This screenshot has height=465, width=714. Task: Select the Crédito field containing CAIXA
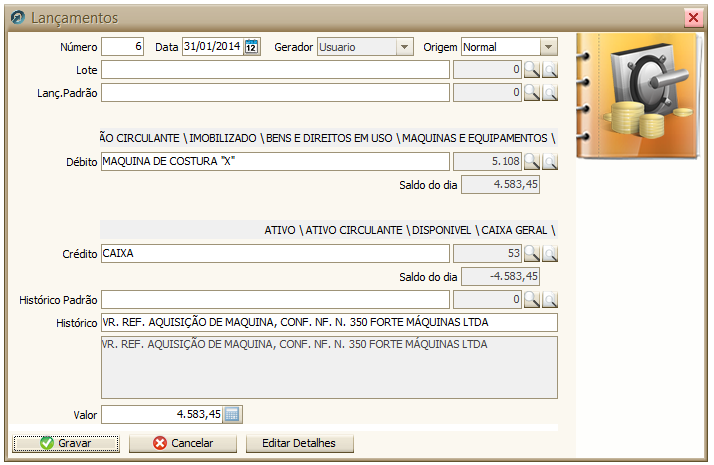pyautogui.click(x=275, y=253)
